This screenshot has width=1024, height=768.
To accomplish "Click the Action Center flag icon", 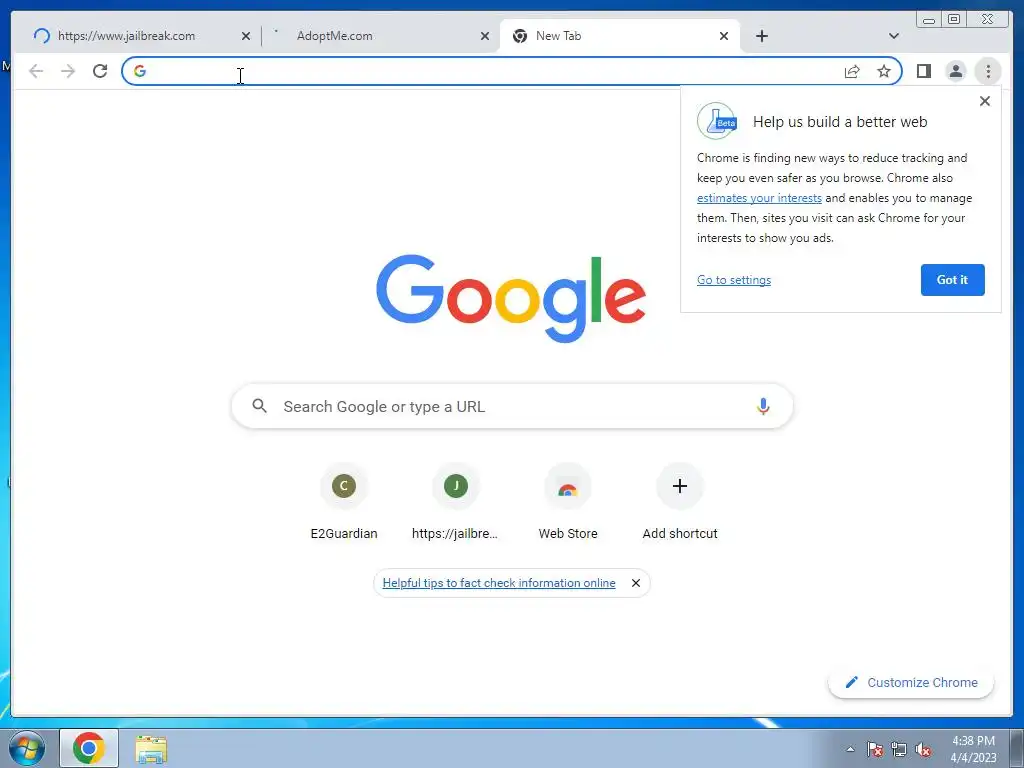I will point(874,750).
